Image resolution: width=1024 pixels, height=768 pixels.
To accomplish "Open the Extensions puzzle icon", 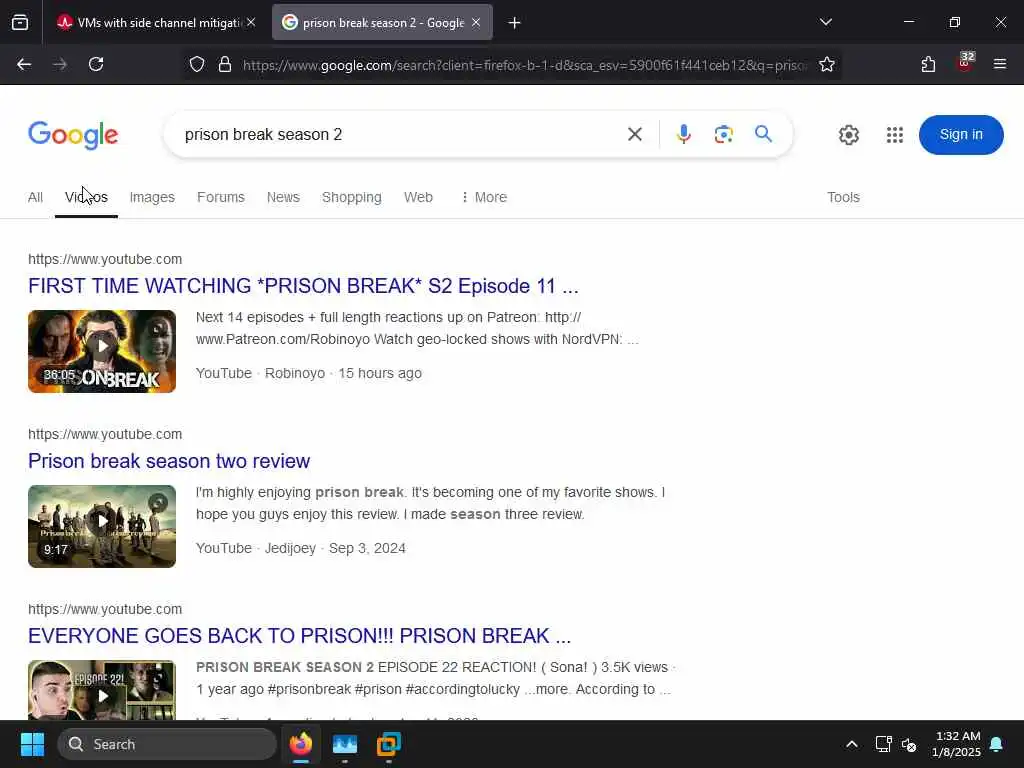I will coord(928,64).
